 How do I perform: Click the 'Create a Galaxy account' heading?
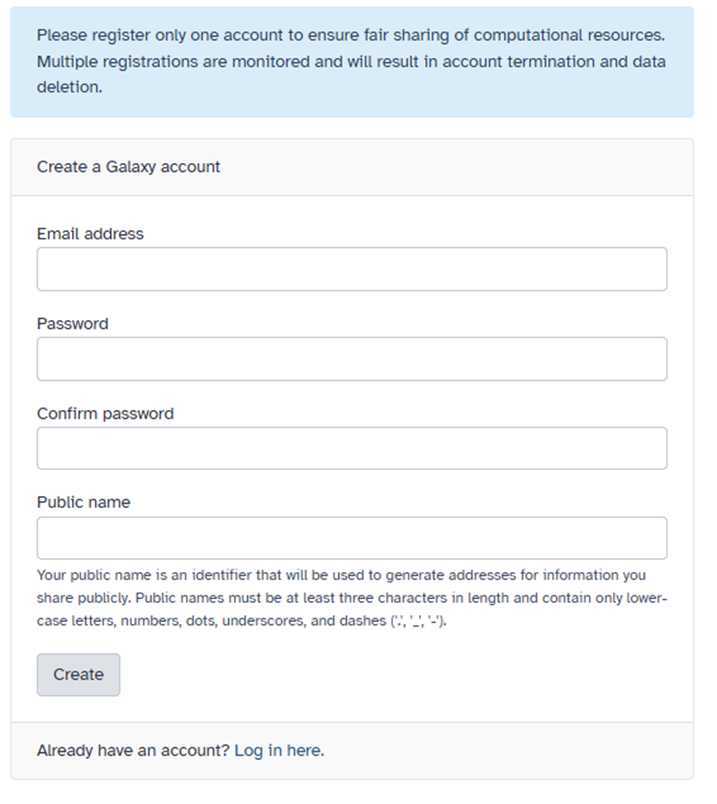[128, 167]
